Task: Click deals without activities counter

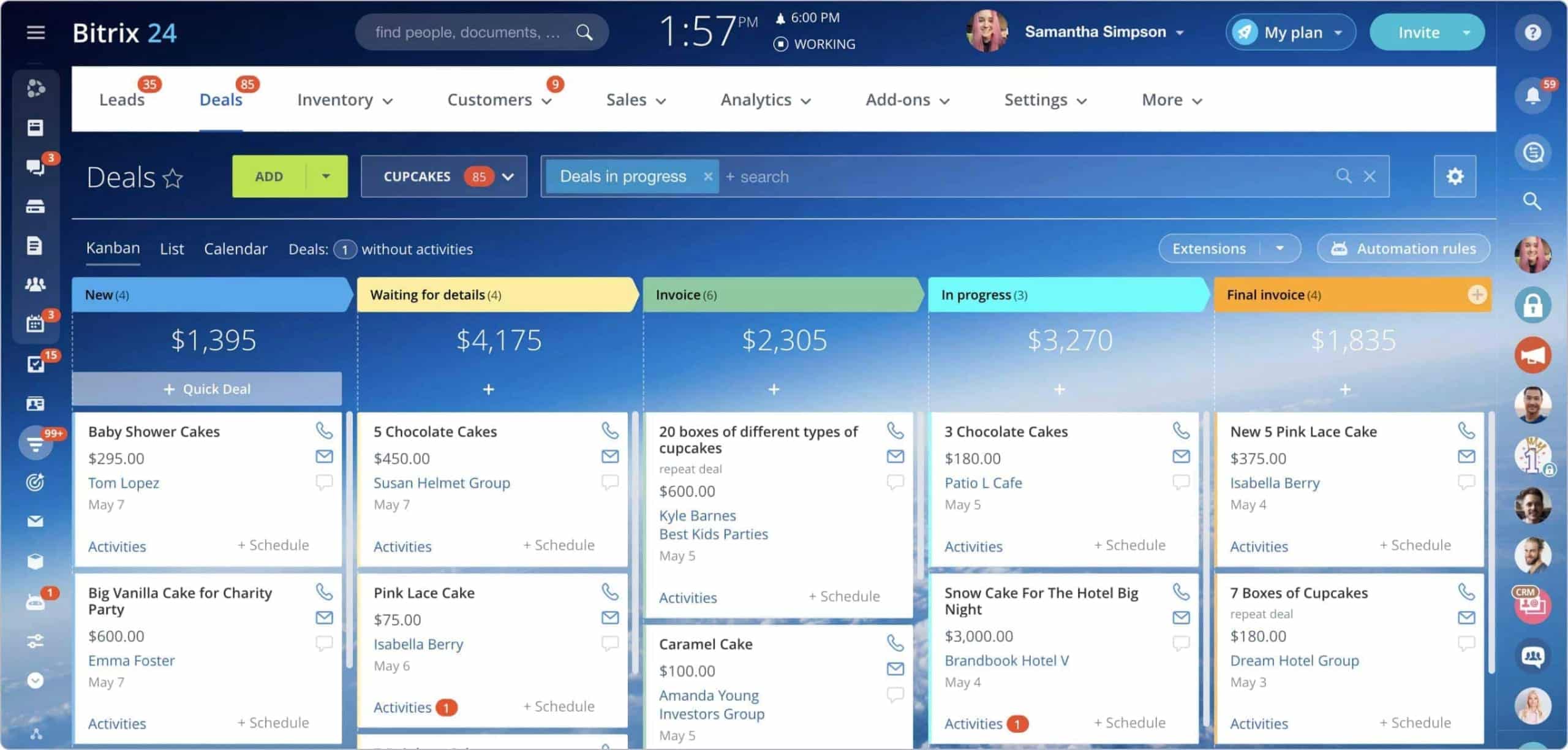Action: pos(345,249)
